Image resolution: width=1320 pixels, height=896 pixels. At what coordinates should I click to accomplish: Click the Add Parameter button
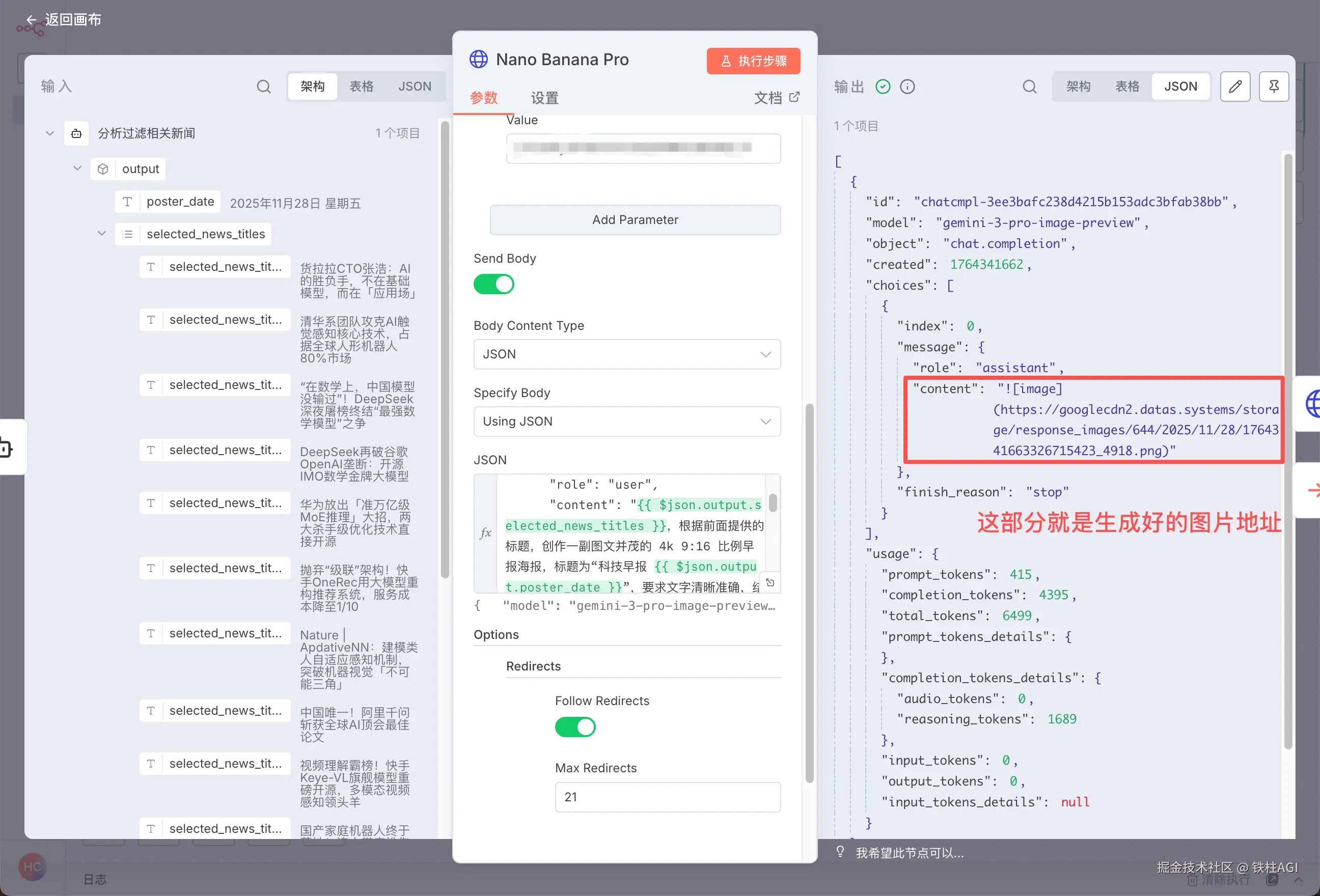(x=635, y=220)
